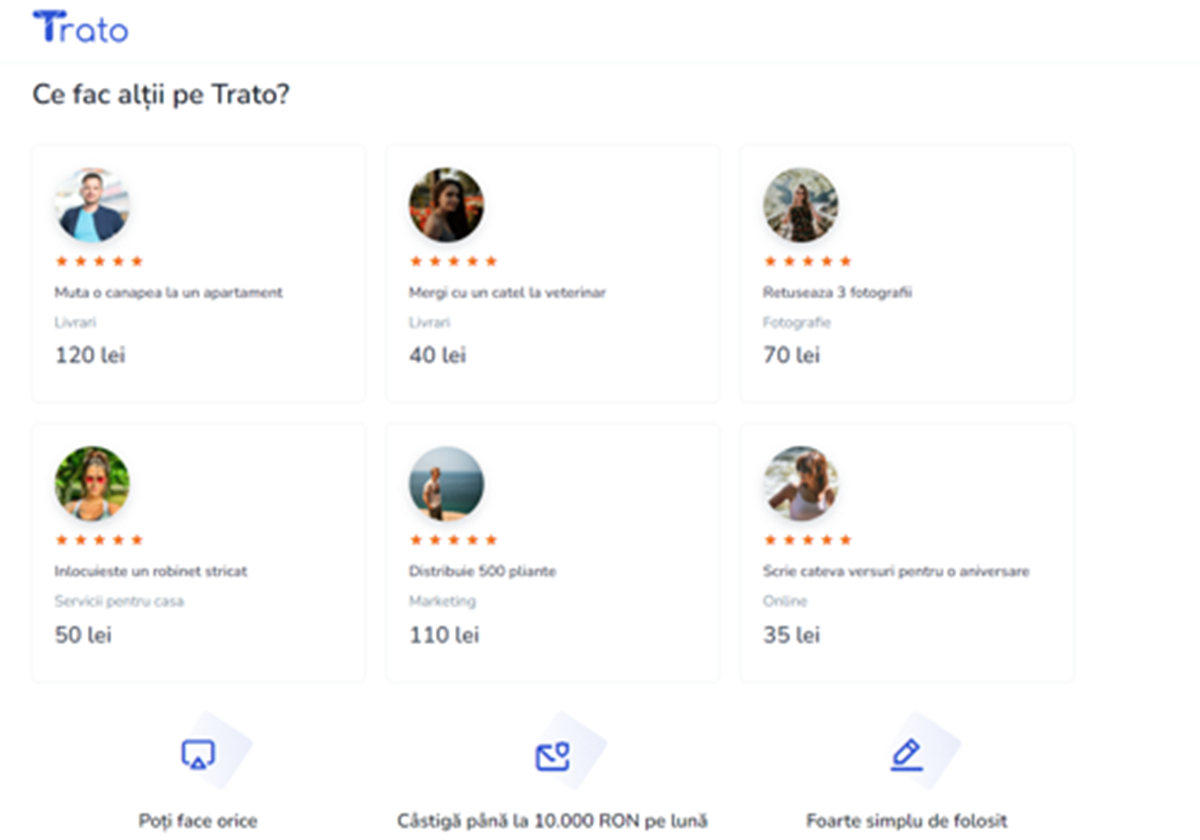Click the avatar on the 'Scrie cateva versuri' card
This screenshot has width=1200, height=840.
click(x=800, y=484)
